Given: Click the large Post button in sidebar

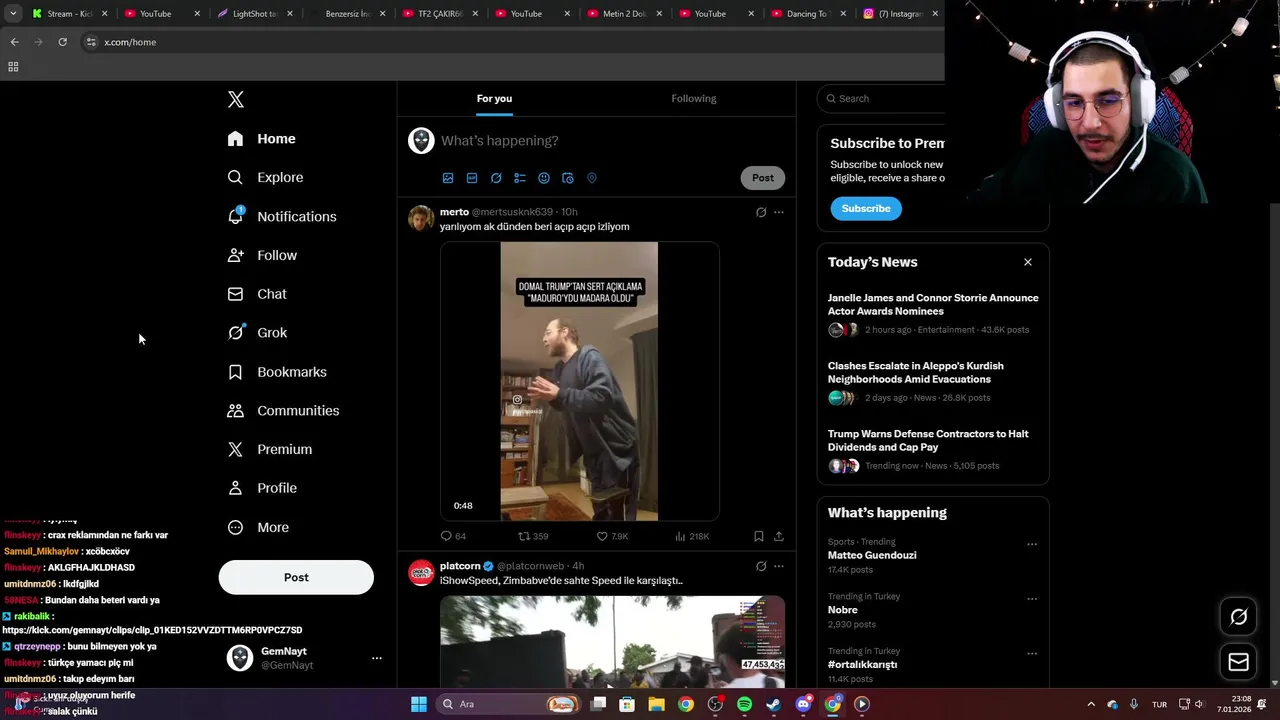Looking at the screenshot, I should click(x=296, y=577).
